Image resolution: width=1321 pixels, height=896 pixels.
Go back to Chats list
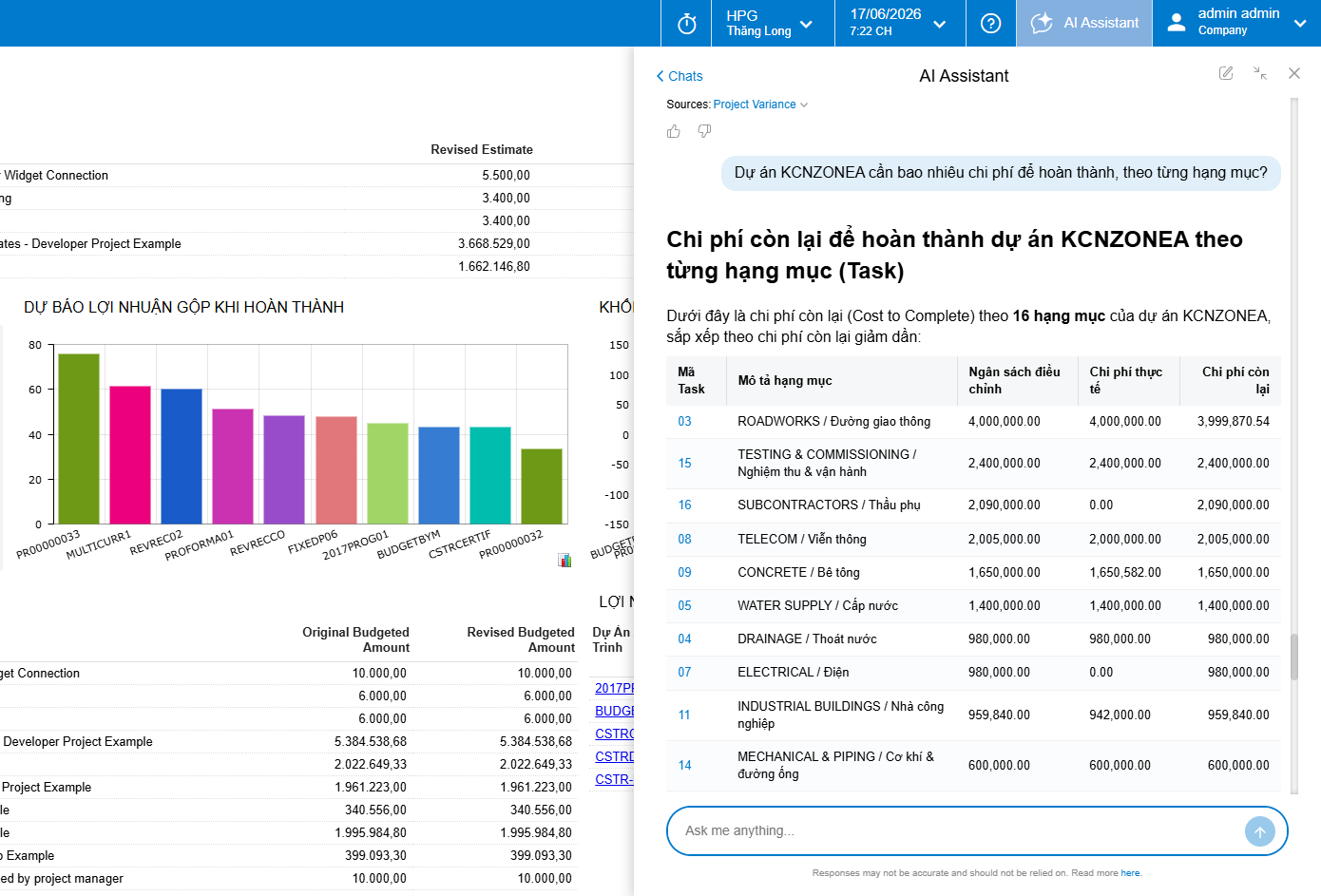tap(680, 76)
